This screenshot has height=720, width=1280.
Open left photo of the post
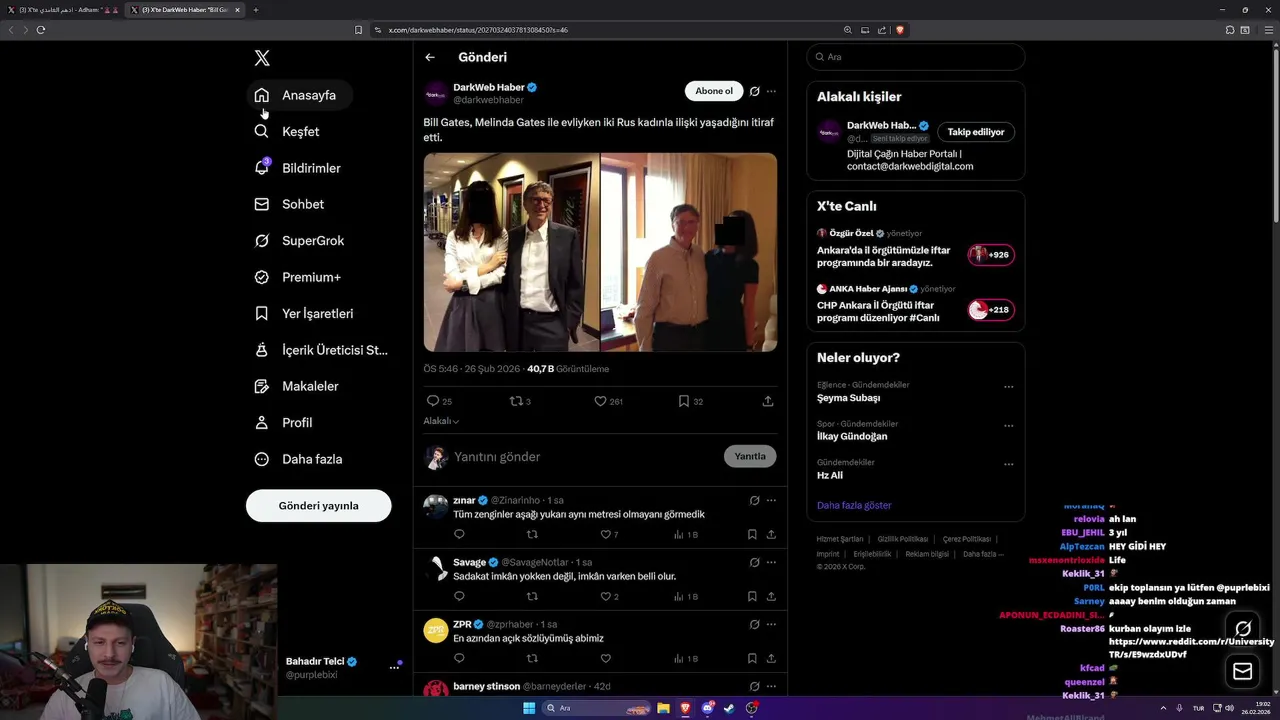point(511,252)
